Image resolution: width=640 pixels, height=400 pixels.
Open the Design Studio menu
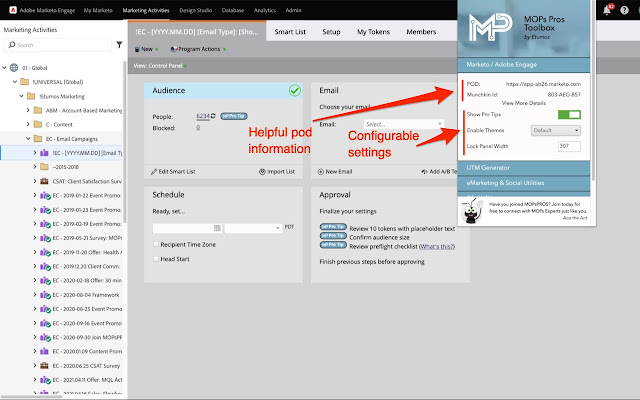[x=196, y=10]
